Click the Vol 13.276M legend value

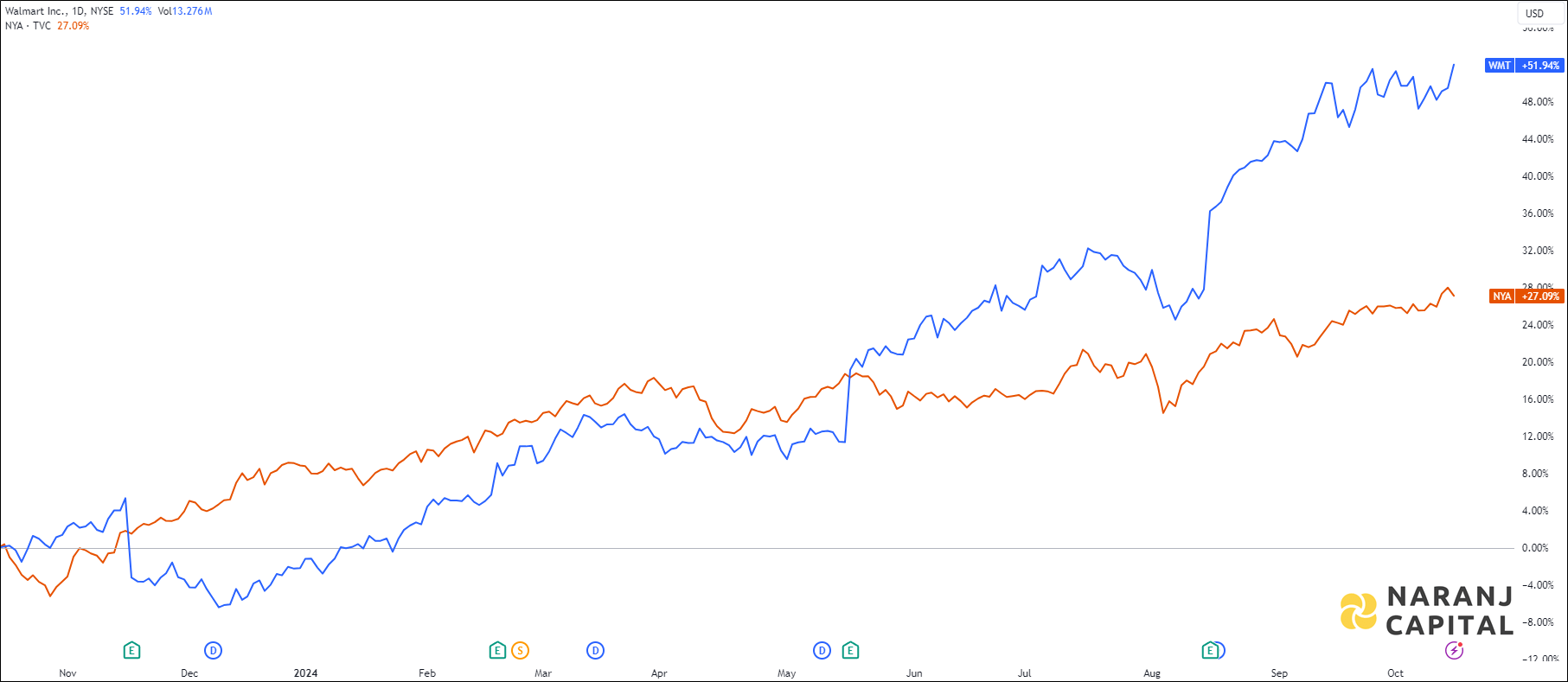(185, 11)
